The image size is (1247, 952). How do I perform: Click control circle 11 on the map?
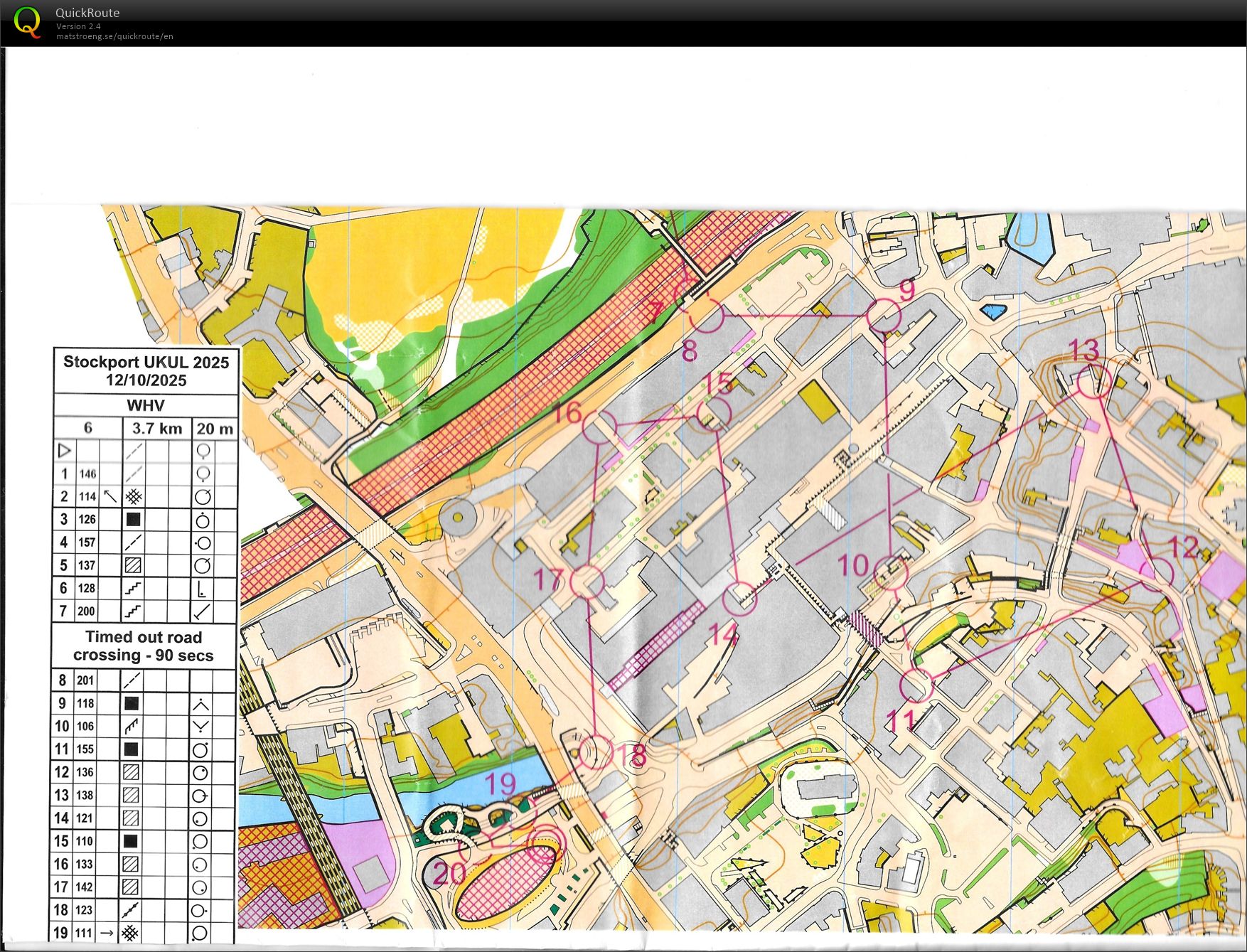(916, 685)
